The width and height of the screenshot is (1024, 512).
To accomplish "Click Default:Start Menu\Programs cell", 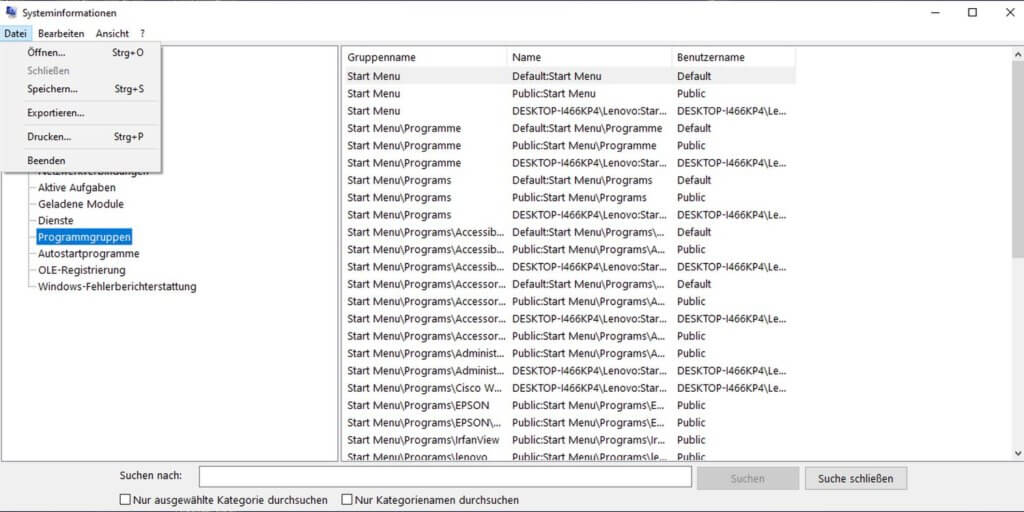I will [x=582, y=180].
